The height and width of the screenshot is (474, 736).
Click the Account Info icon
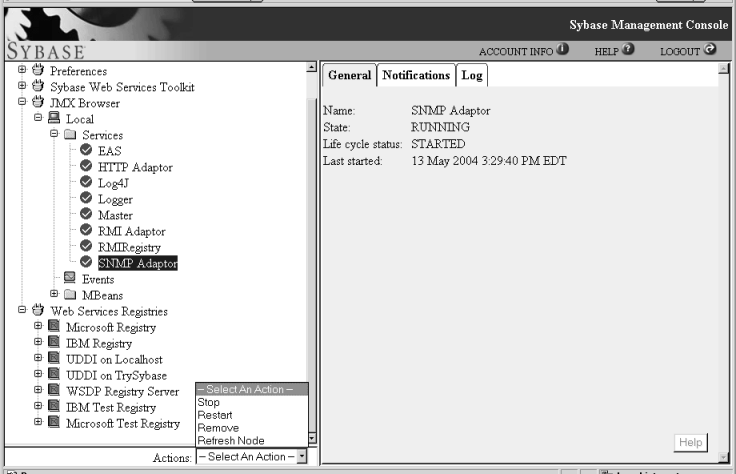(x=563, y=51)
